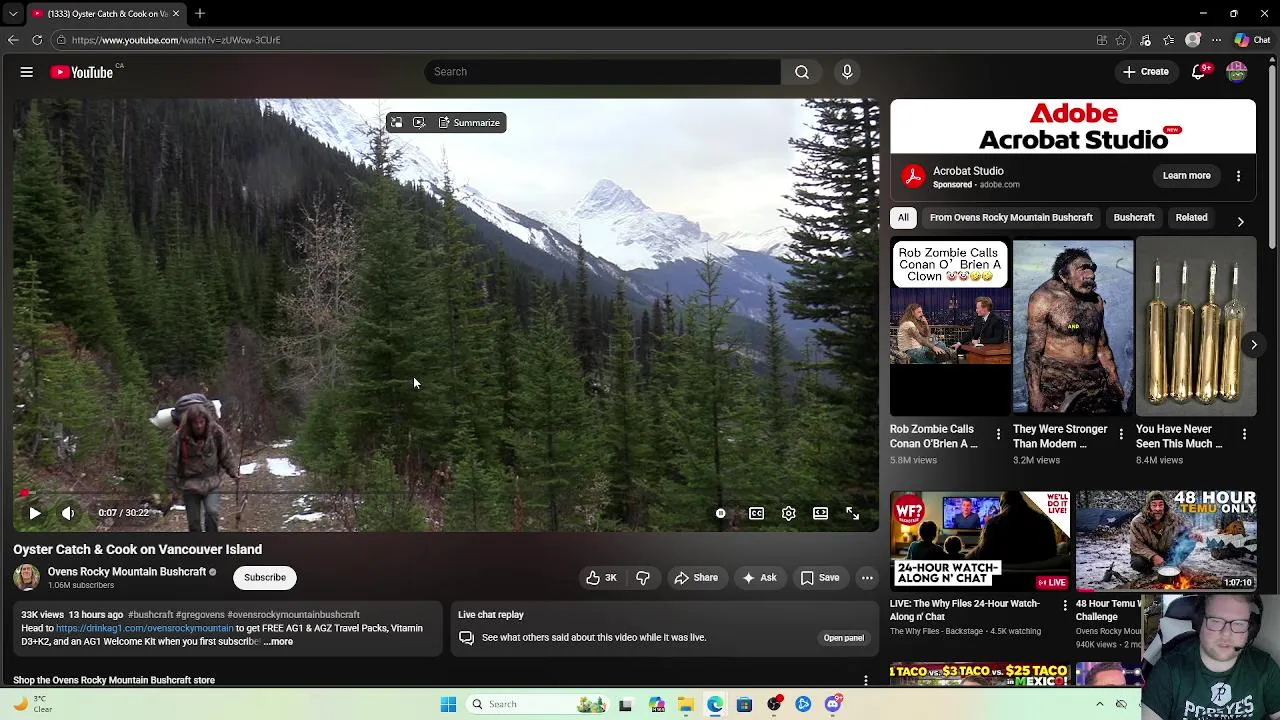Share the video
Image resolution: width=1280 pixels, height=720 pixels.
pyautogui.click(x=696, y=577)
